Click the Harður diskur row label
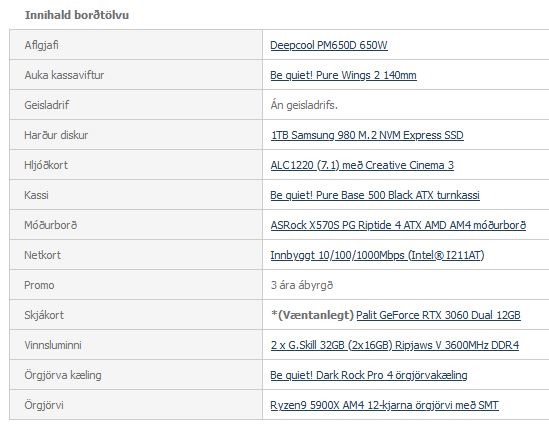Image resolution: width=549 pixels, height=433 pixels. (56, 135)
